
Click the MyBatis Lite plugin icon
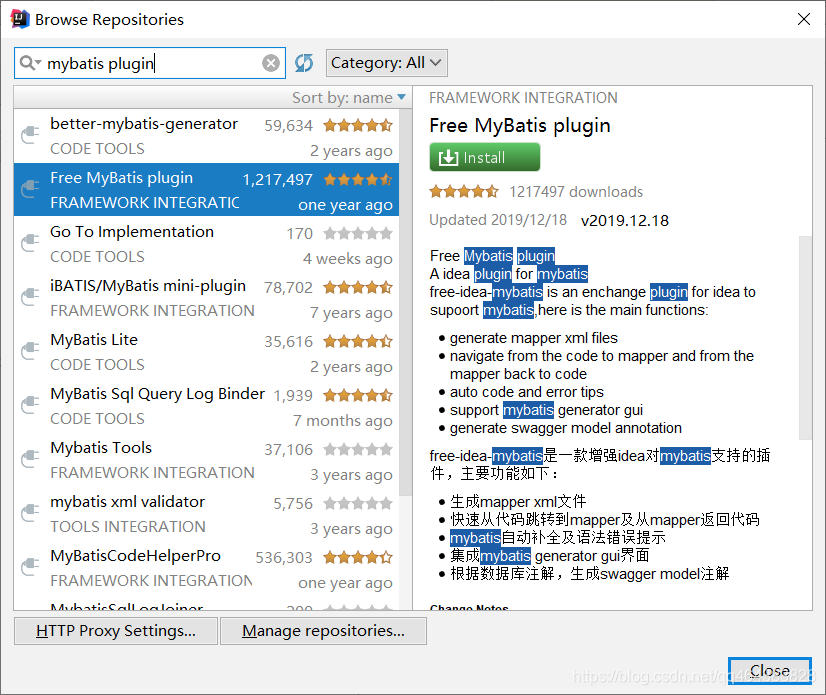click(30, 351)
